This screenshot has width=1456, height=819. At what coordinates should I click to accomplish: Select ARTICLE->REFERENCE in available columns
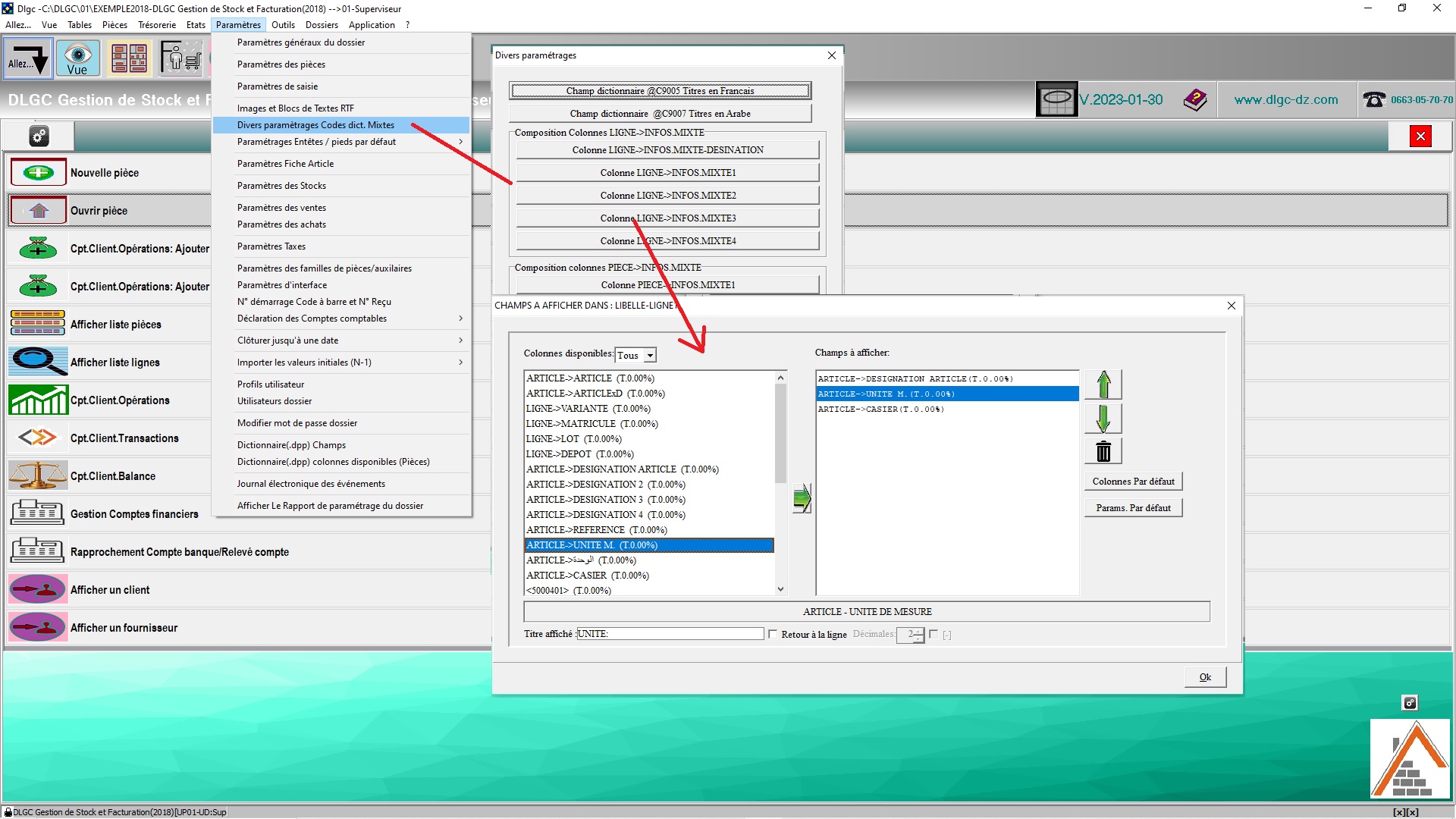click(x=649, y=530)
